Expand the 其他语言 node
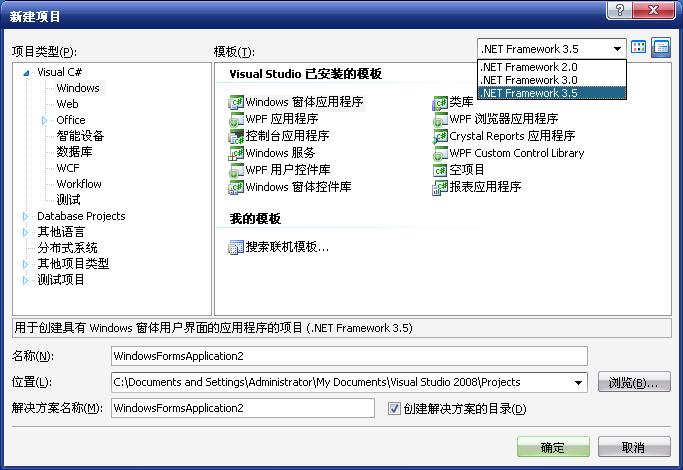 tap(25, 232)
